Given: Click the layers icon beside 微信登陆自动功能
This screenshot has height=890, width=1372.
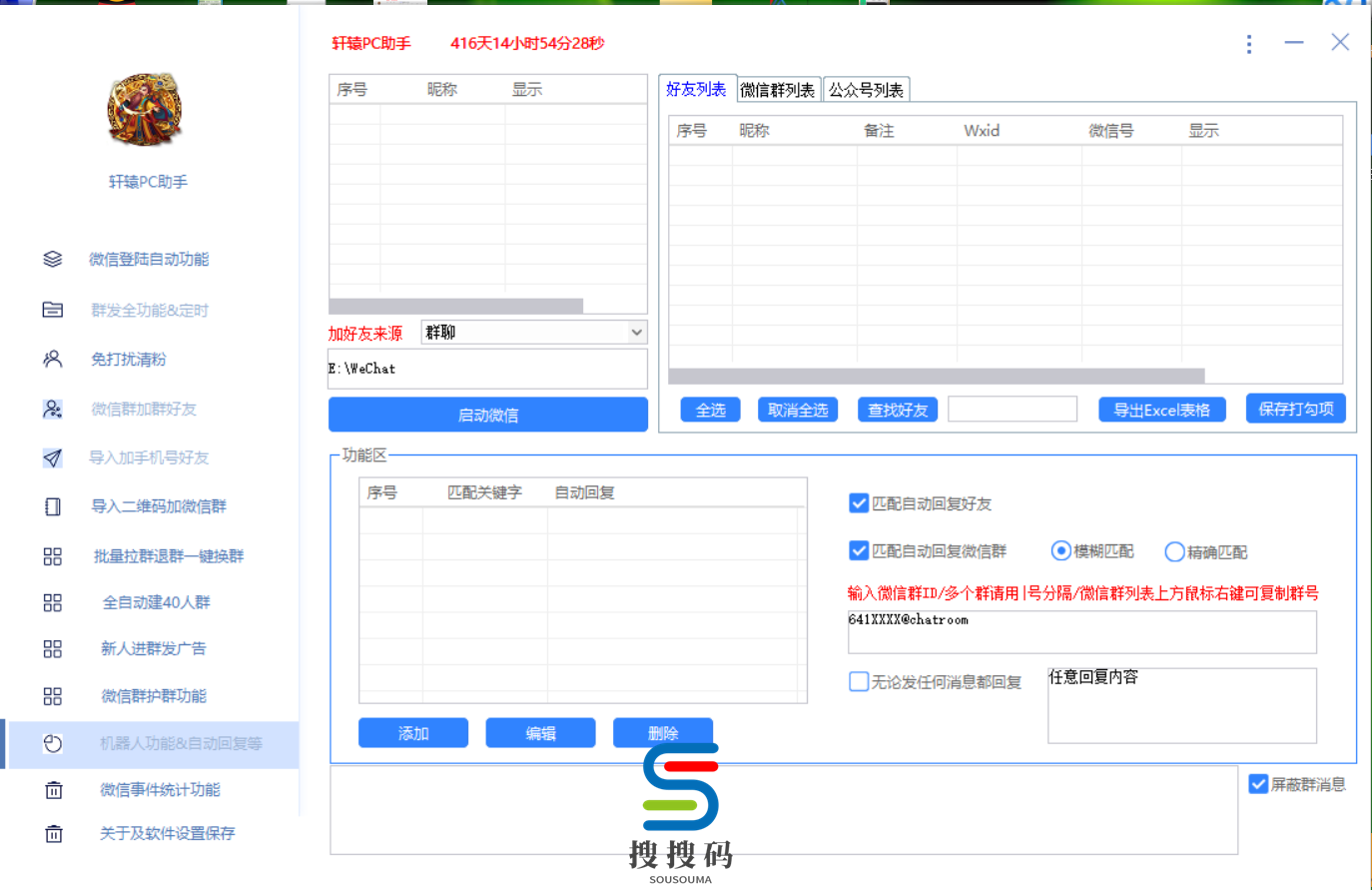Looking at the screenshot, I should 53,260.
